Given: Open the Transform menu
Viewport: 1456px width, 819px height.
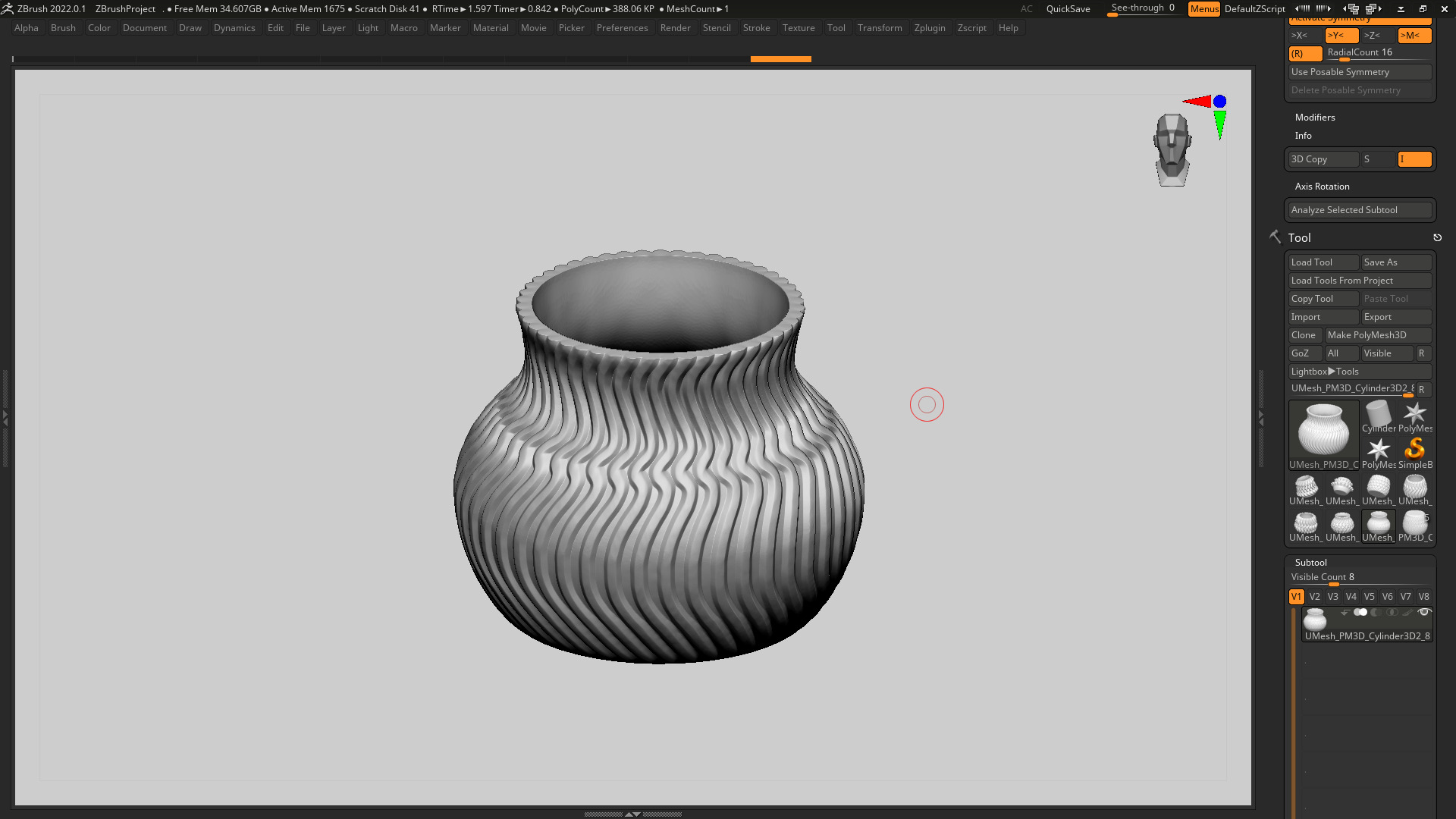Looking at the screenshot, I should [x=880, y=28].
